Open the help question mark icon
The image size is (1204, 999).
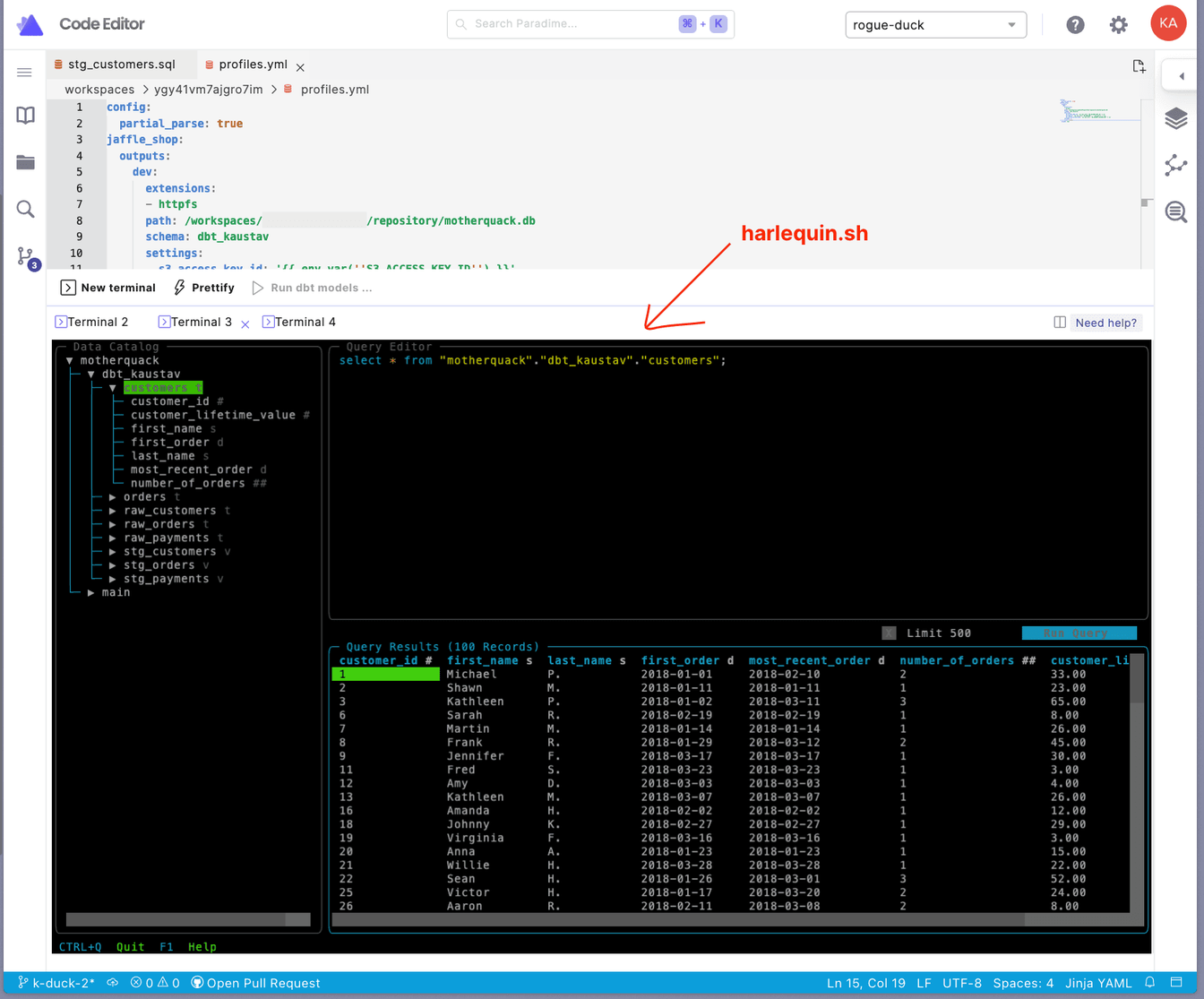coord(1075,25)
